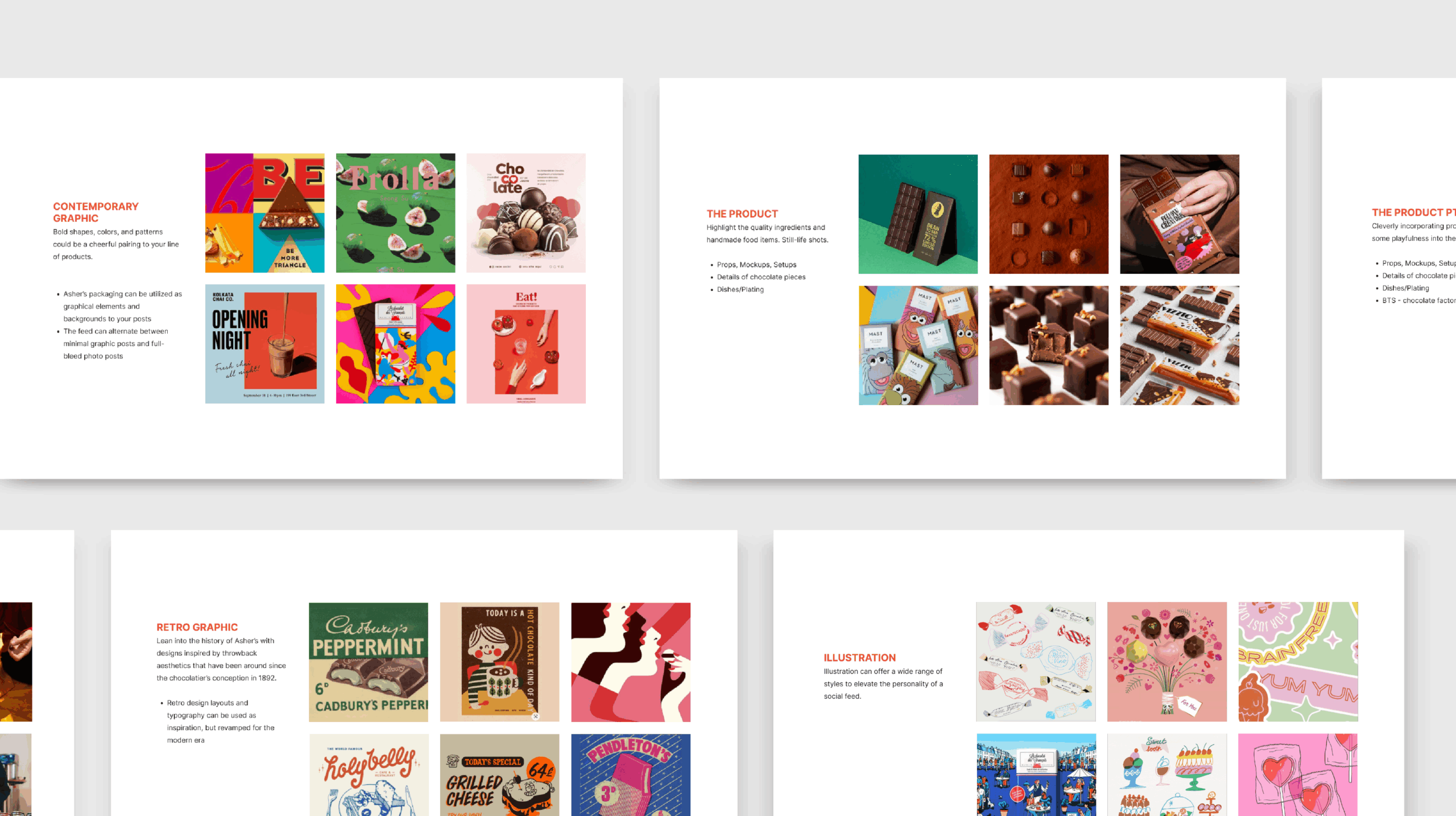Select the chocolates on cocoa powder photo
Screen dimensions: 1456x816
click(x=1049, y=214)
